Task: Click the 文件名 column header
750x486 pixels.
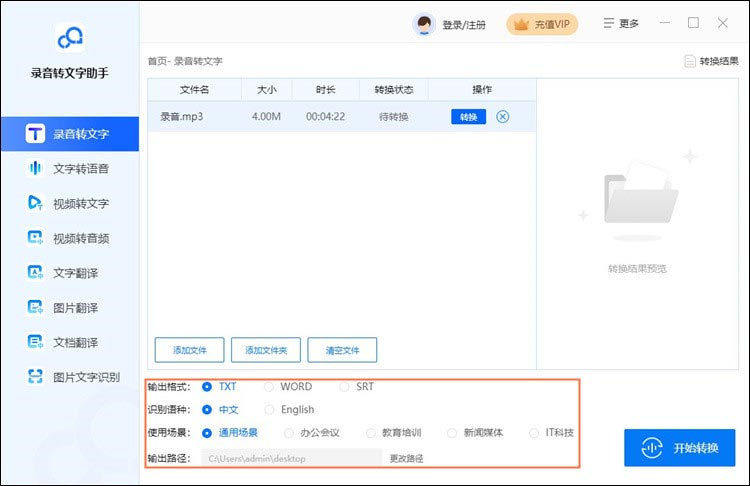Action: point(194,89)
